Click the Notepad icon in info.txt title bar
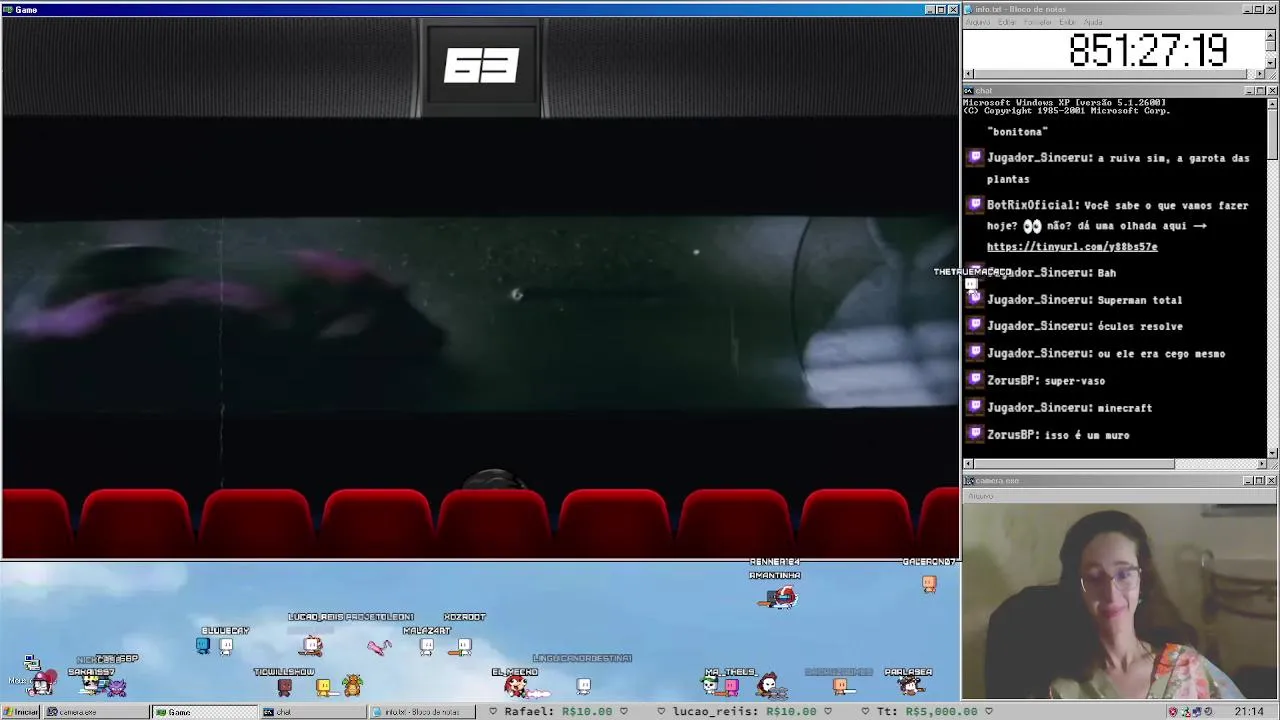Viewport: 1280px width, 720px height. [969, 9]
